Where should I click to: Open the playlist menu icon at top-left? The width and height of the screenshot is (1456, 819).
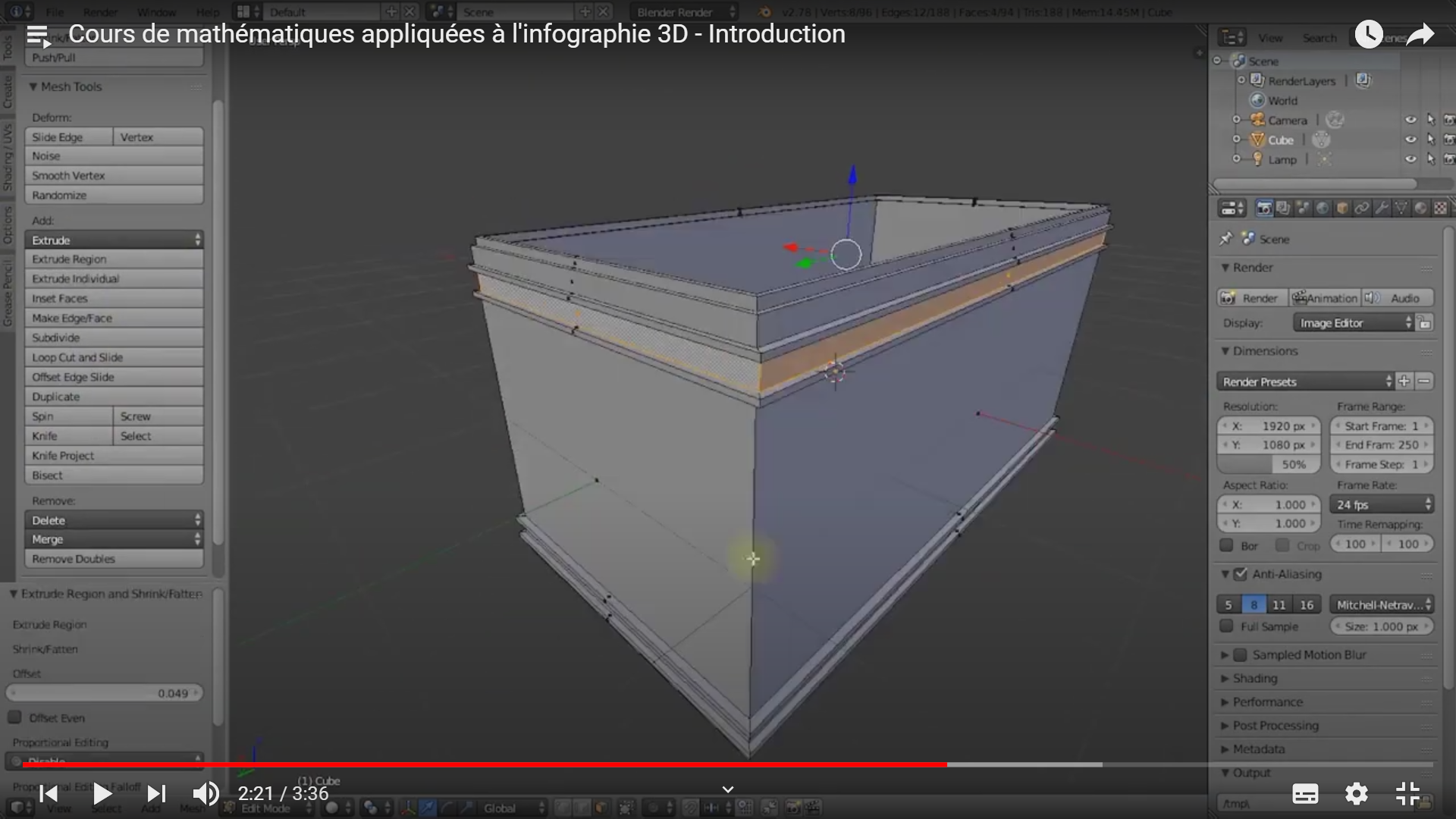click(38, 35)
